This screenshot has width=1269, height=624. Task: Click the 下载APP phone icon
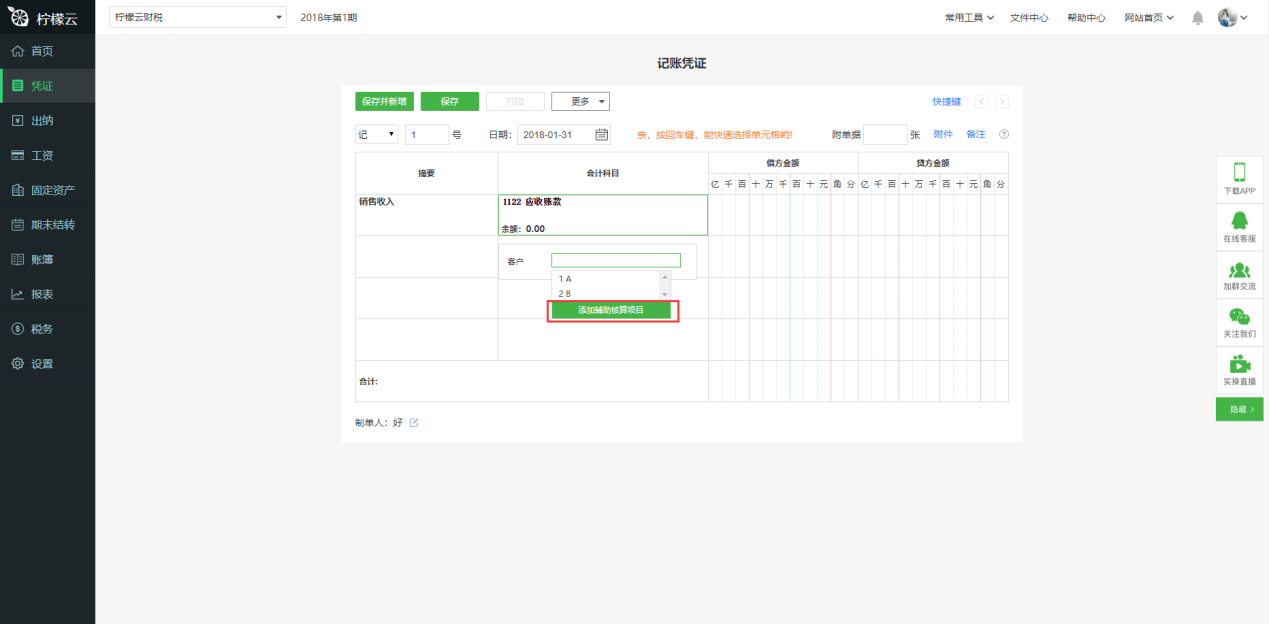tap(1239, 173)
